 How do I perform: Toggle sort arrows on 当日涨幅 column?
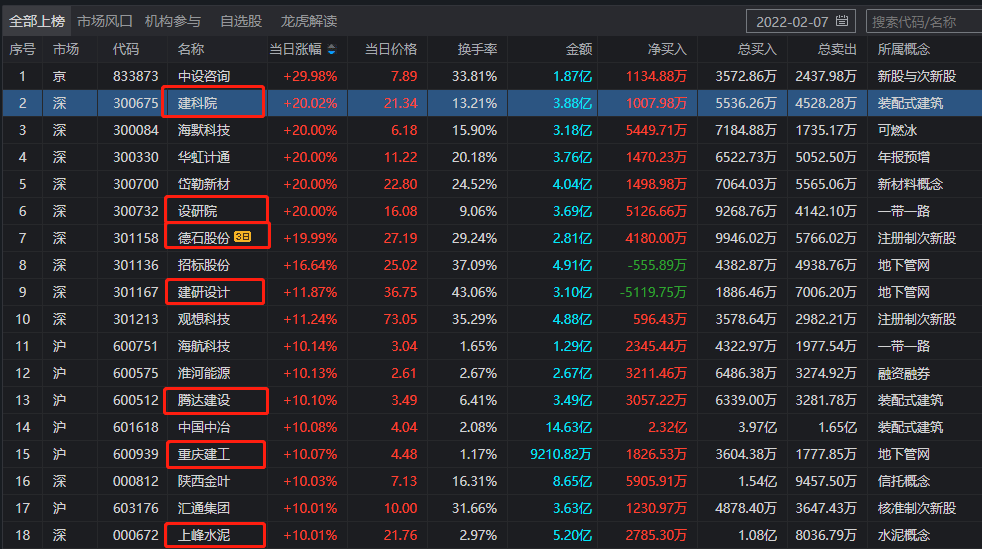coord(332,49)
